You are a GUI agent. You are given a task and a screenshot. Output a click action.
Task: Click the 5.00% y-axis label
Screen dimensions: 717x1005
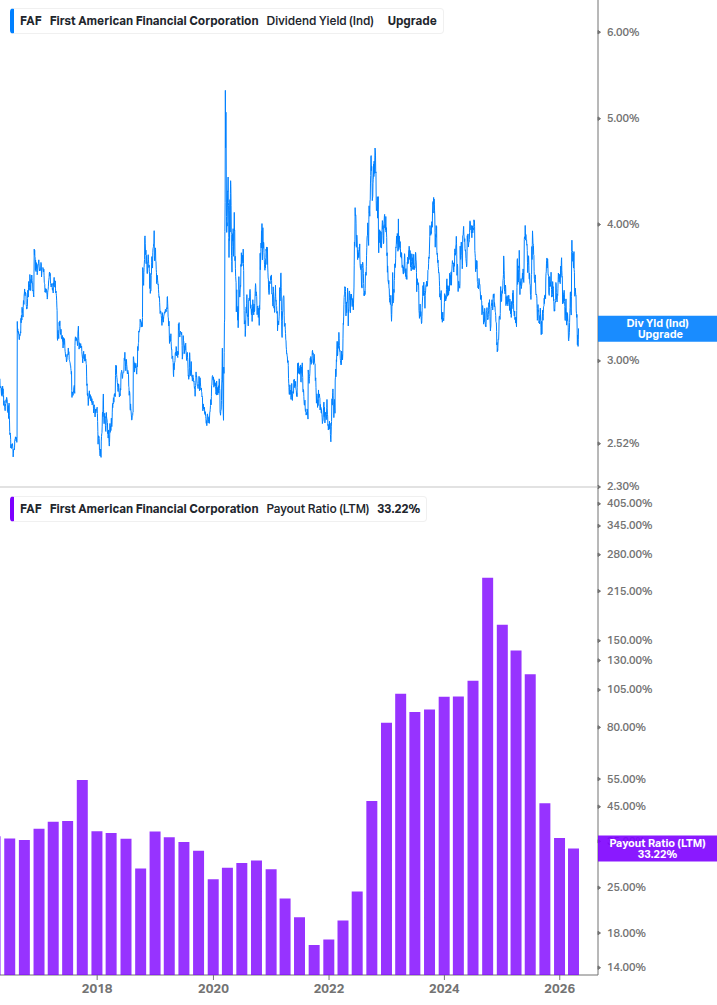point(623,119)
